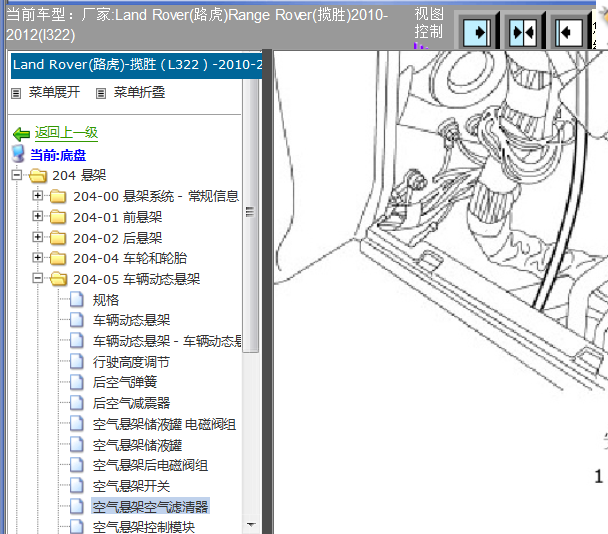Screen dimensions: 608x534
Task: Click the document icon beside 后空气减震器
Action: click(x=76, y=403)
